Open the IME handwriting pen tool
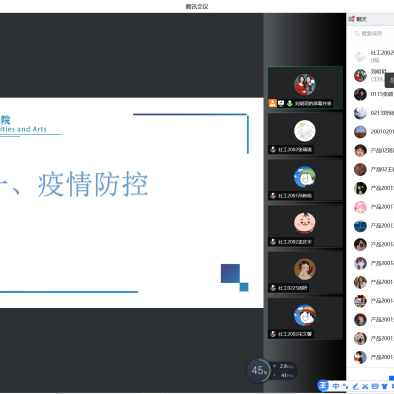 click(x=355, y=386)
